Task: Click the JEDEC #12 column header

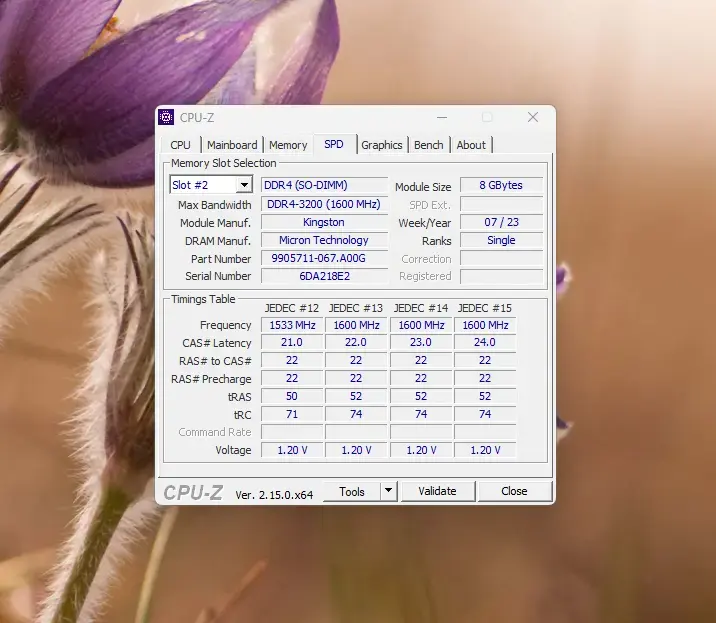Action: (x=292, y=308)
